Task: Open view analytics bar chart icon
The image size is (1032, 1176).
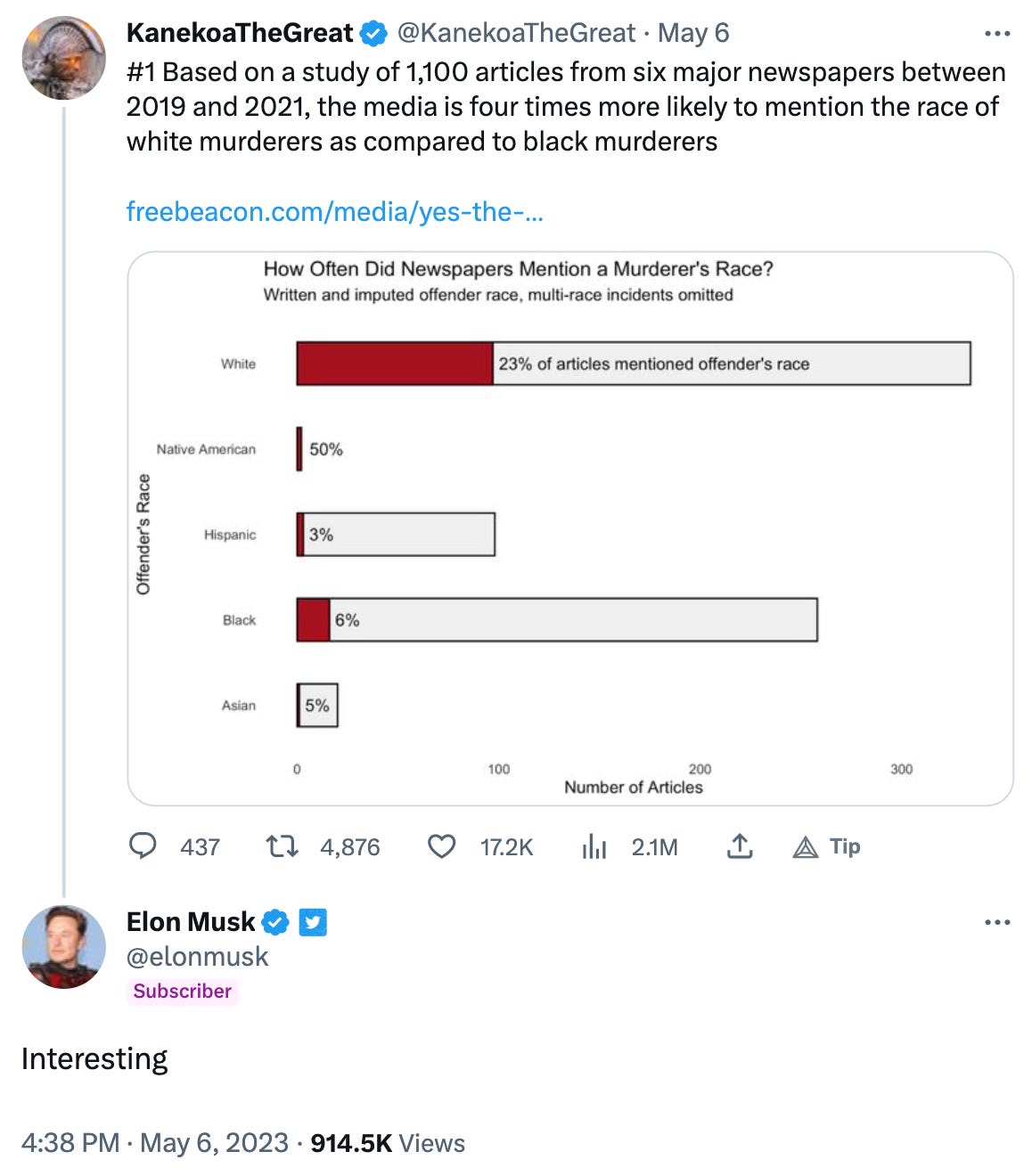Action: pos(594,846)
